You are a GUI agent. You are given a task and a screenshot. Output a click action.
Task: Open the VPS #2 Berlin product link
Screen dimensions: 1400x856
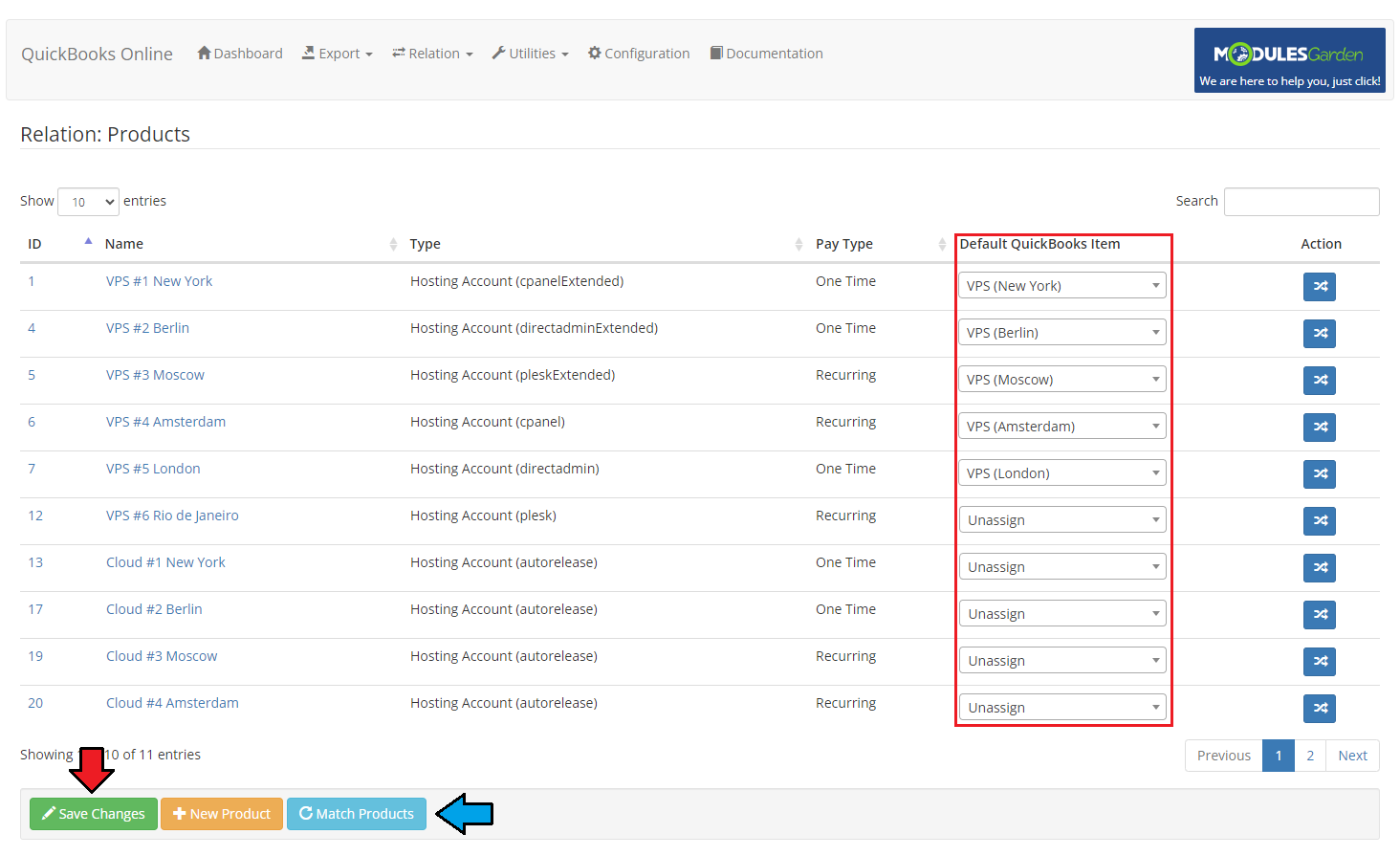[x=147, y=328]
